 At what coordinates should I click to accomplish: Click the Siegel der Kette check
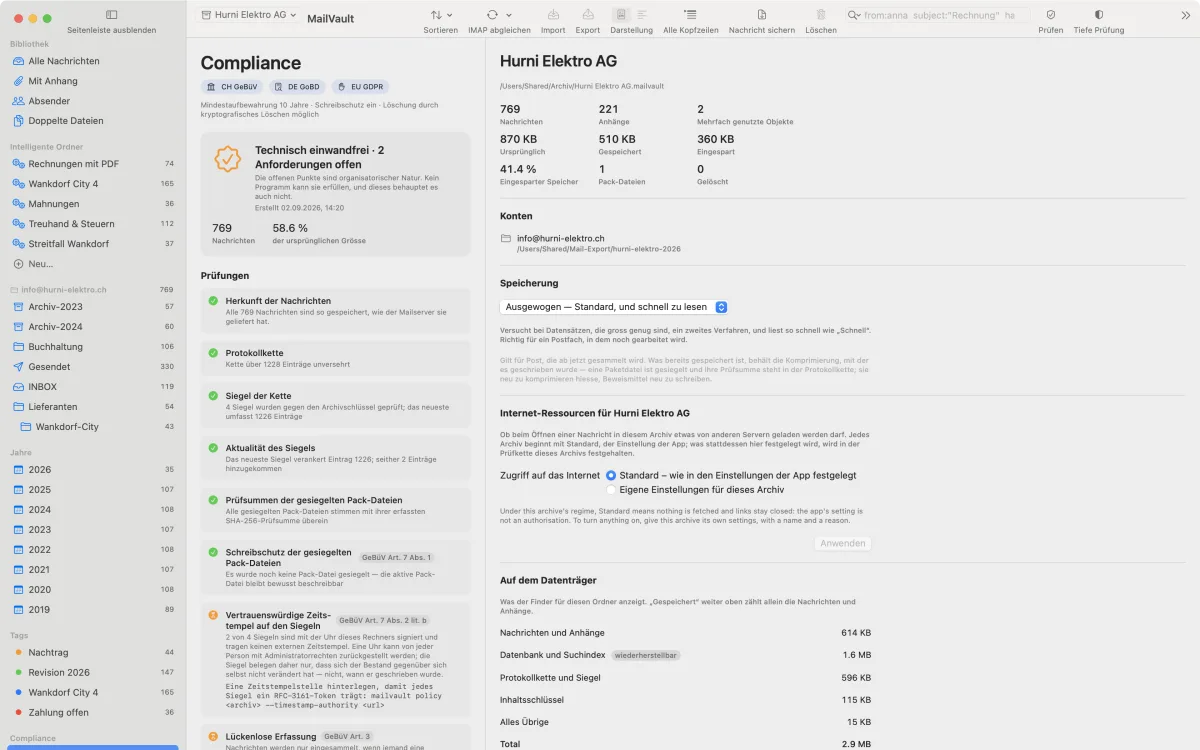coord(335,406)
